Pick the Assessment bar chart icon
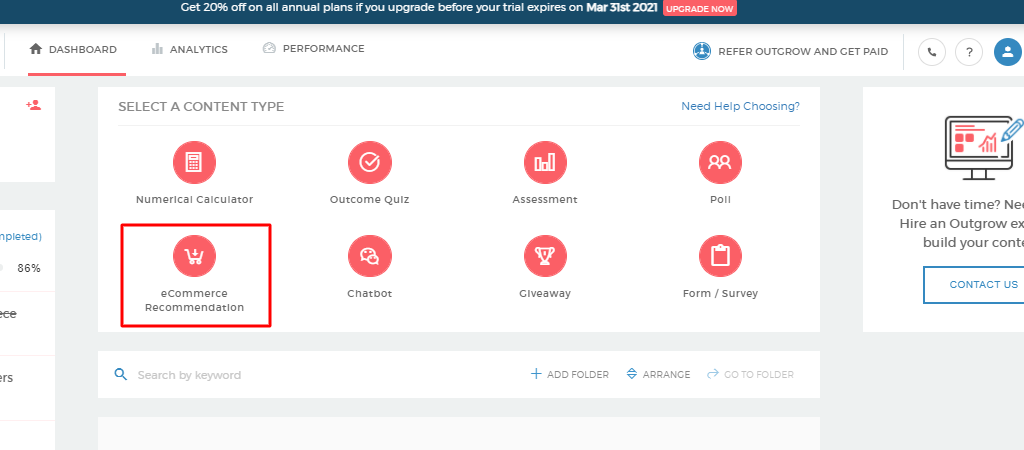1024x450 pixels. coord(545,162)
